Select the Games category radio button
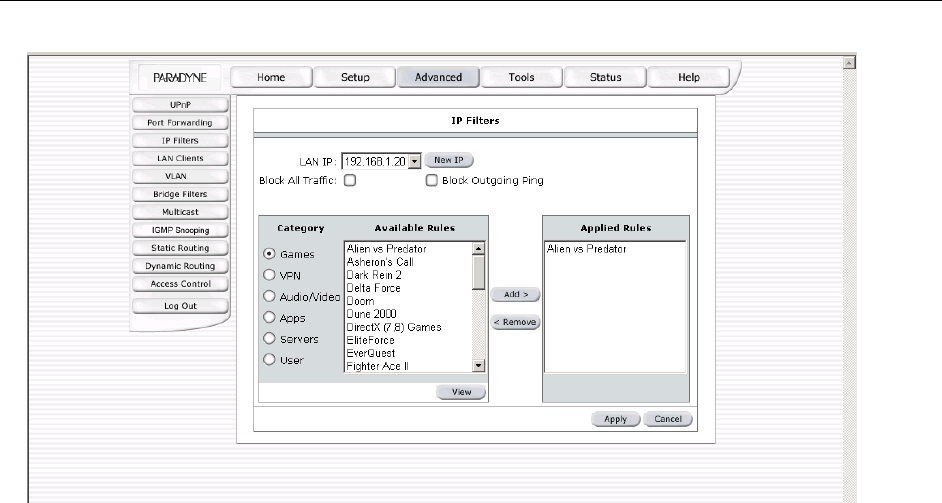This screenshot has width=942, height=503. coord(269,254)
